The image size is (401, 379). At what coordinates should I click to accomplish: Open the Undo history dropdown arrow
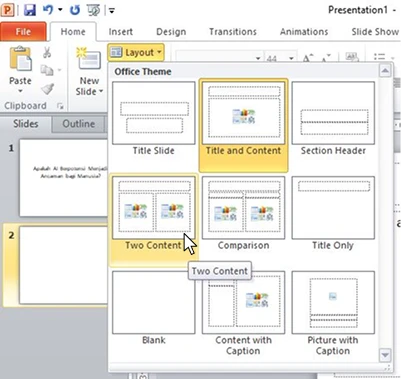[x=60, y=10]
